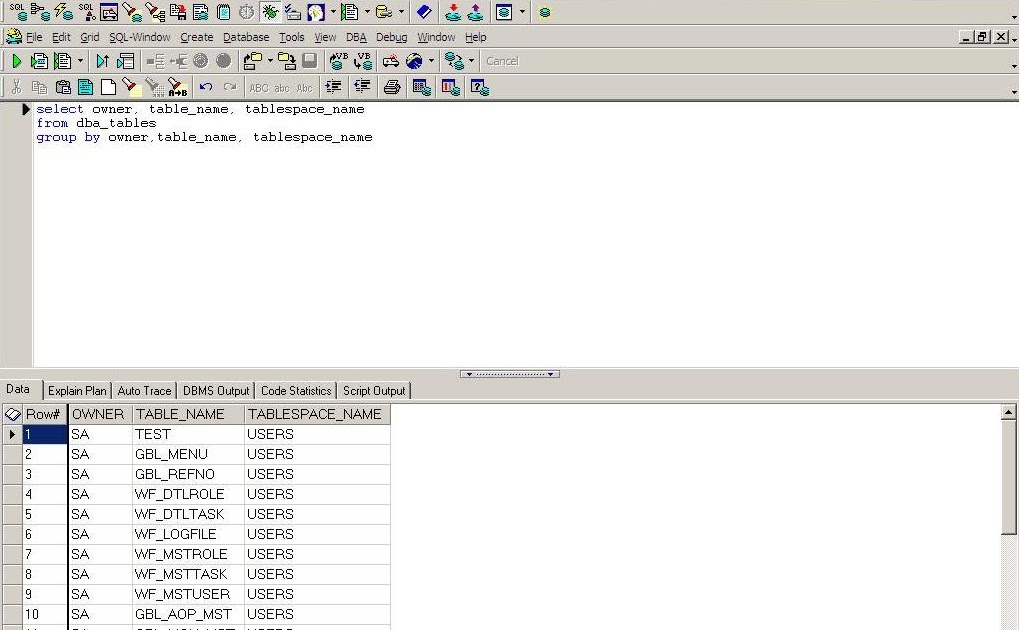Viewport: 1019px width, 630px height.
Task: Rollback the current transaction
Action: click(x=224, y=60)
